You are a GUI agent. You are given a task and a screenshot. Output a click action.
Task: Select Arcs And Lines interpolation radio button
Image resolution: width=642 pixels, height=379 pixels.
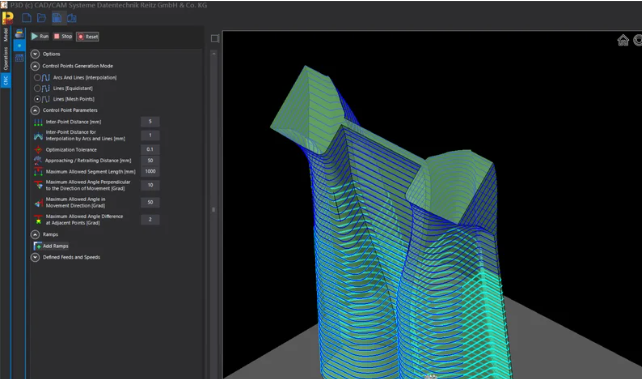[37, 77]
